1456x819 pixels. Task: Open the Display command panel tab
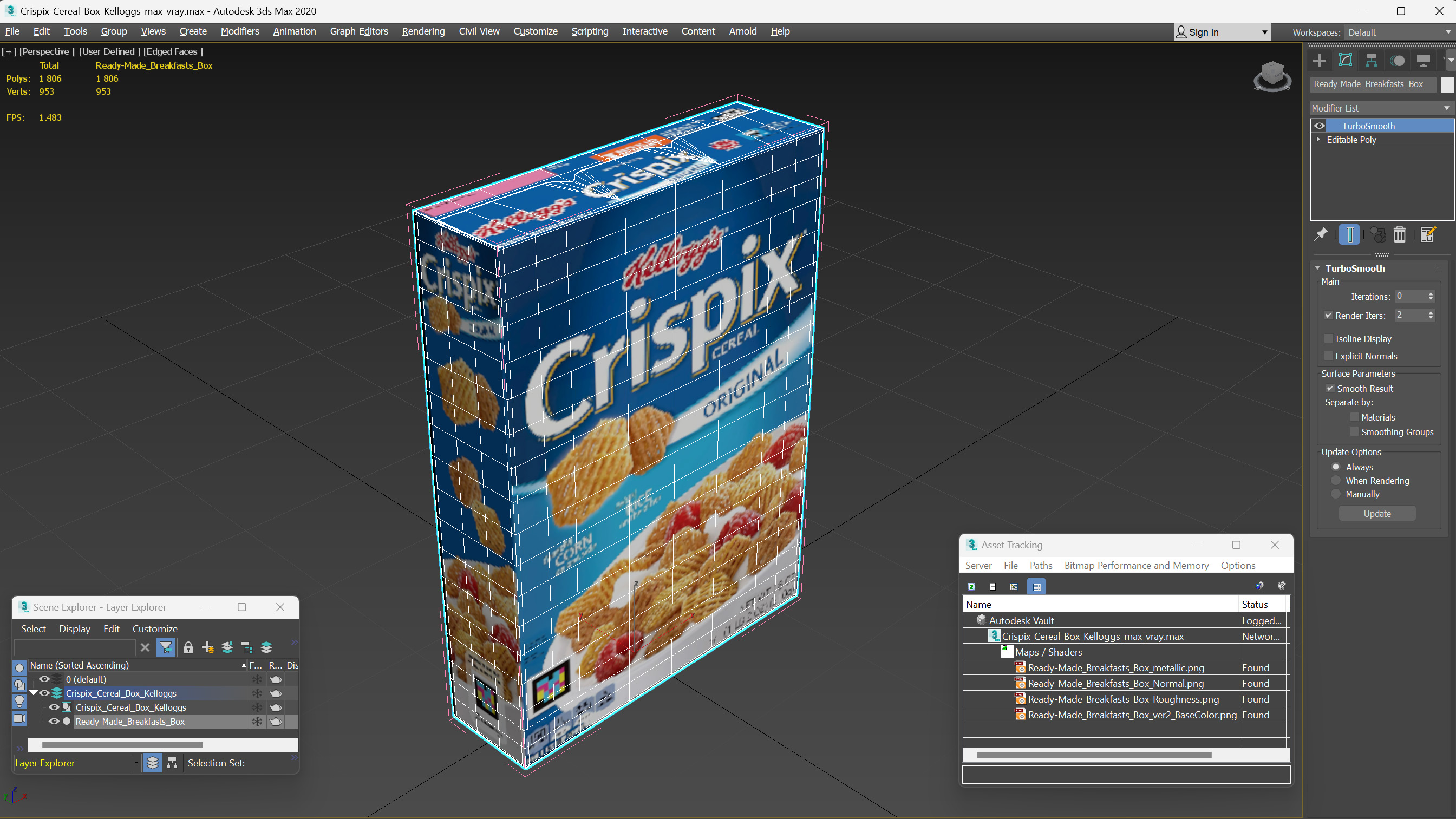coord(1423,61)
